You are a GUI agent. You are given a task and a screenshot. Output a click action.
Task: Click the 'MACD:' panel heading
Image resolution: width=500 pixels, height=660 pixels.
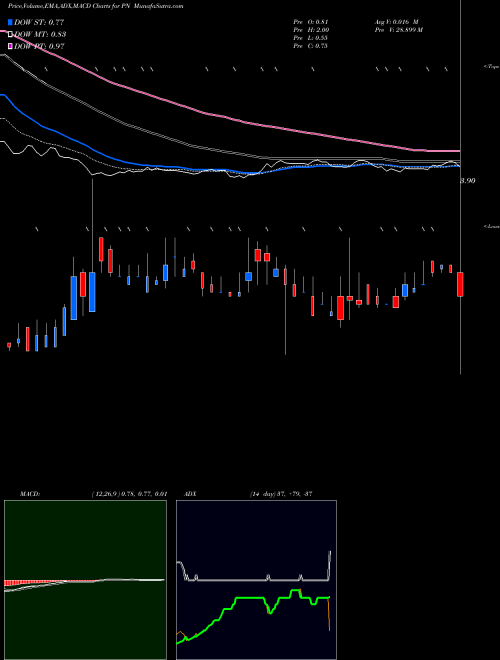click(30, 493)
